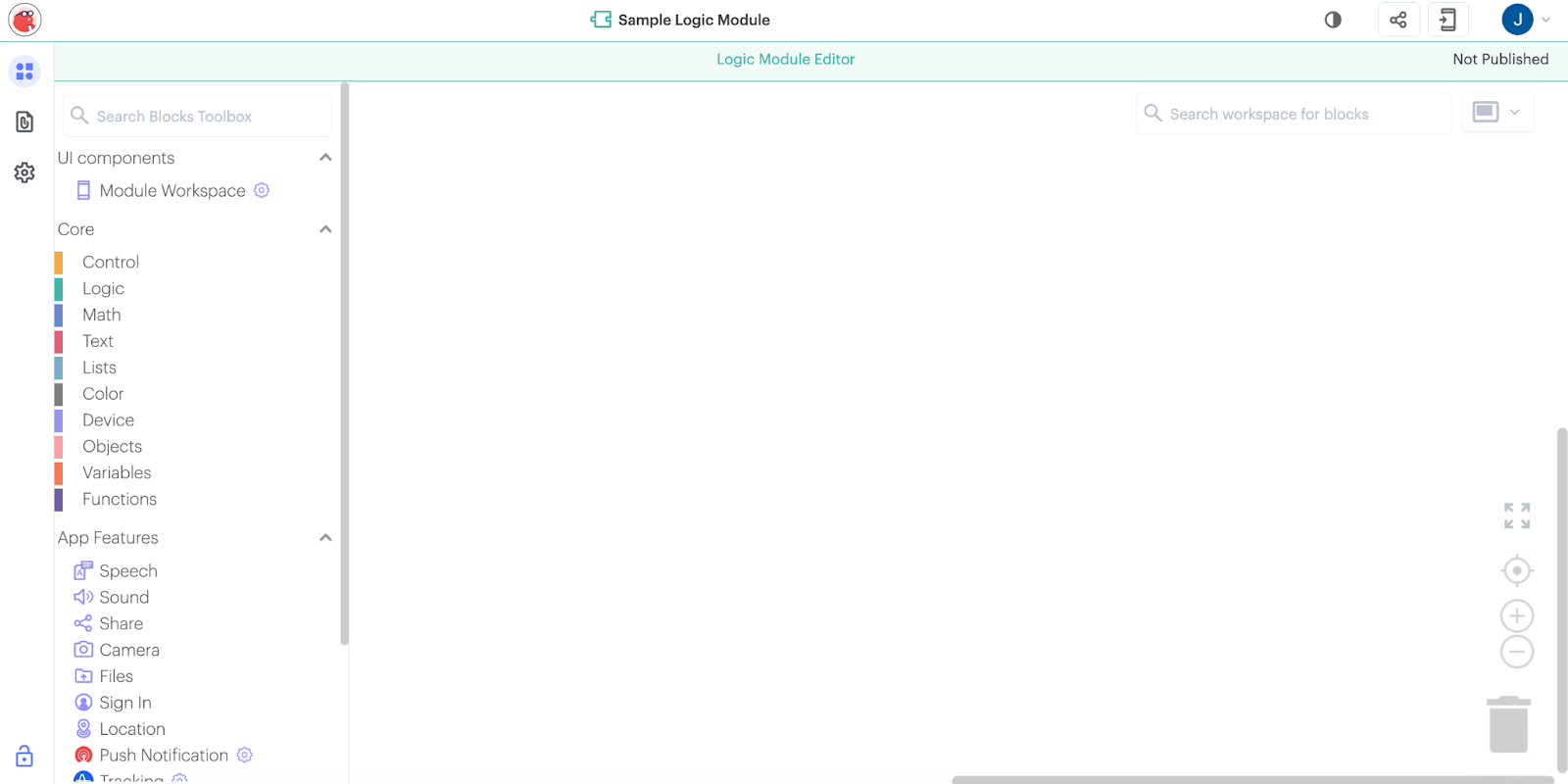Open the workspace view mode dropdown
The height and width of the screenshot is (784, 1568).
1497,112
